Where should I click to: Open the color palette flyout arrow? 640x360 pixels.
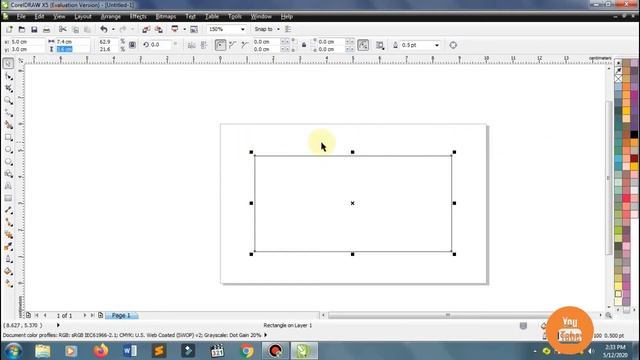pos(618,63)
